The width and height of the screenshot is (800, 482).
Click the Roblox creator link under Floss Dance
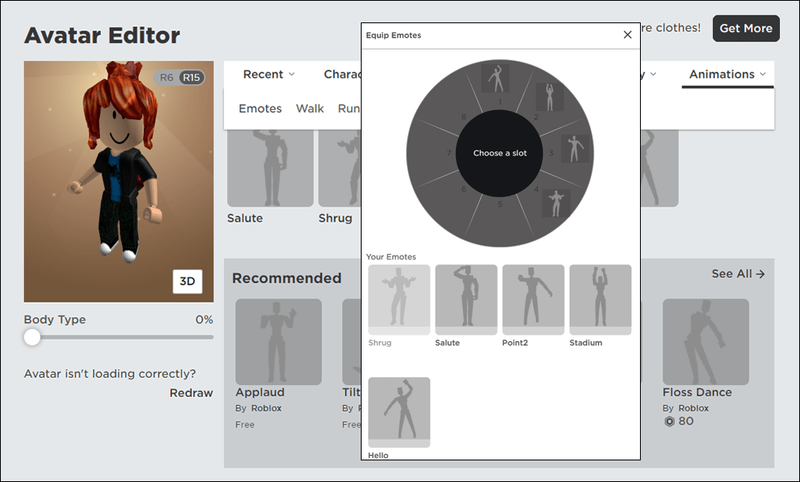[x=693, y=408]
